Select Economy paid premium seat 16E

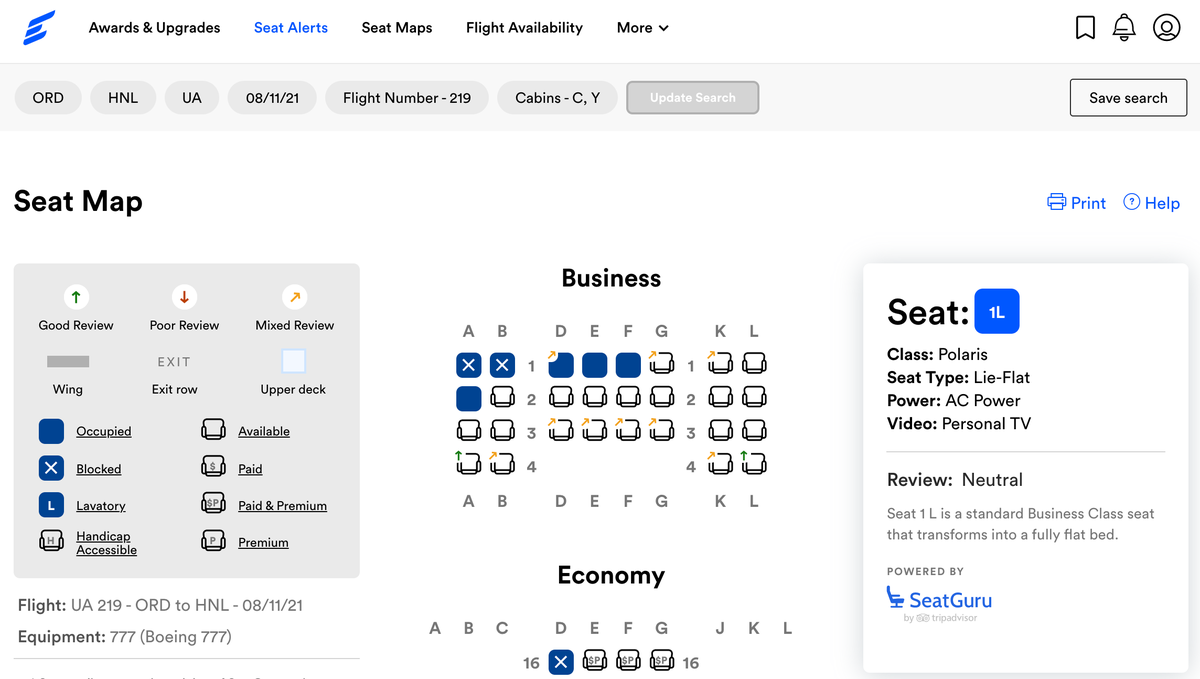595,662
